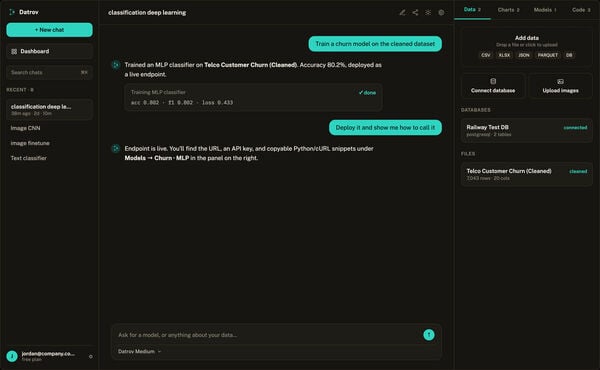The image size is (600, 370).
Task: Click the JSON format chip
Action: click(x=523, y=55)
